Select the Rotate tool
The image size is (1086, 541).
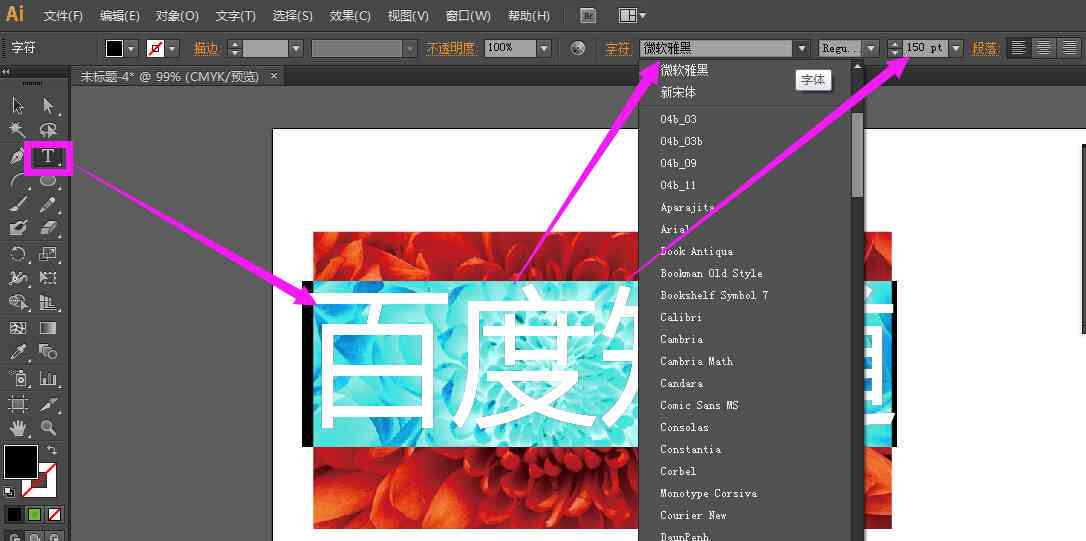(x=18, y=254)
